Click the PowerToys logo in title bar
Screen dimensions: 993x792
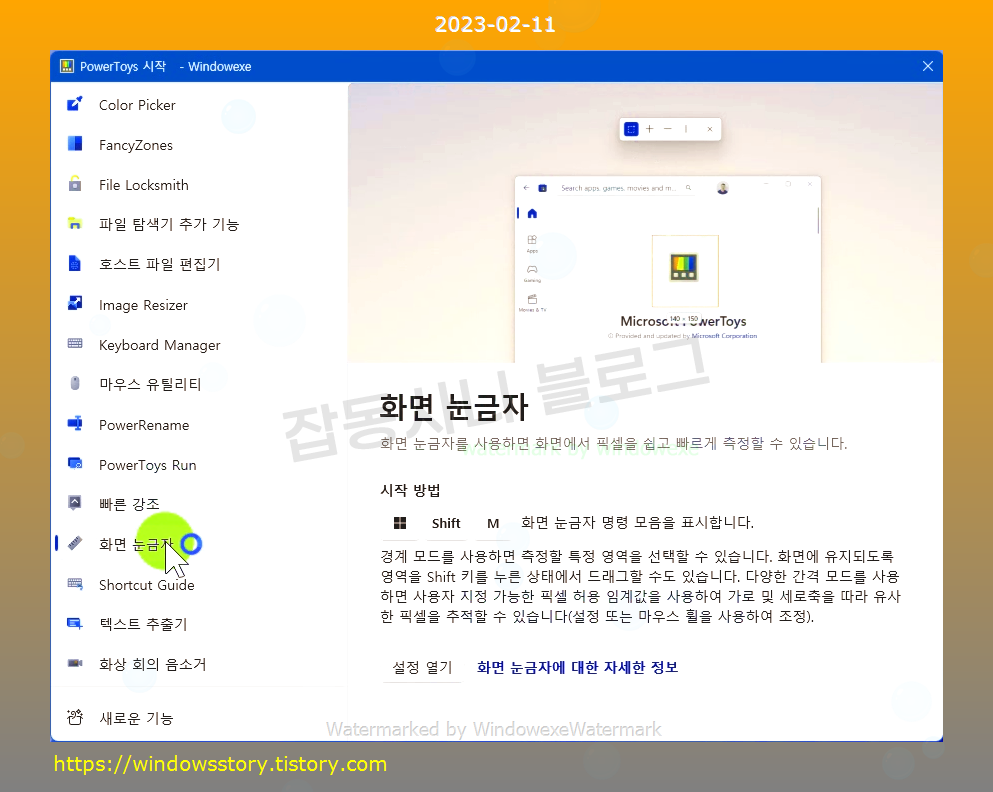66,66
